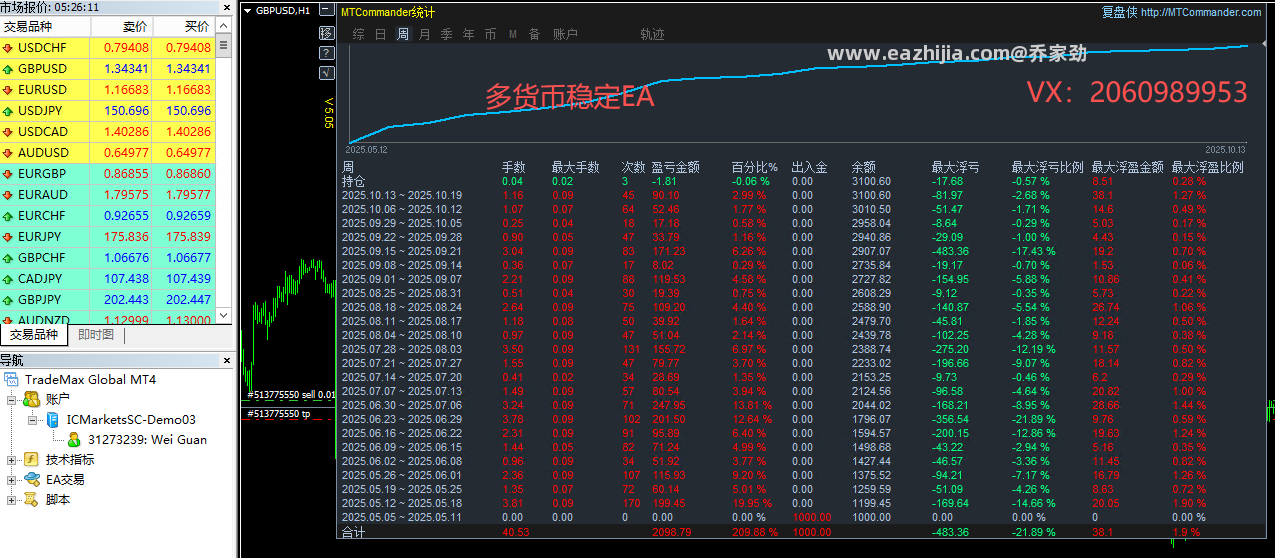Click the 持仓 positions row label
The width and height of the screenshot is (1275, 558).
(x=353, y=181)
